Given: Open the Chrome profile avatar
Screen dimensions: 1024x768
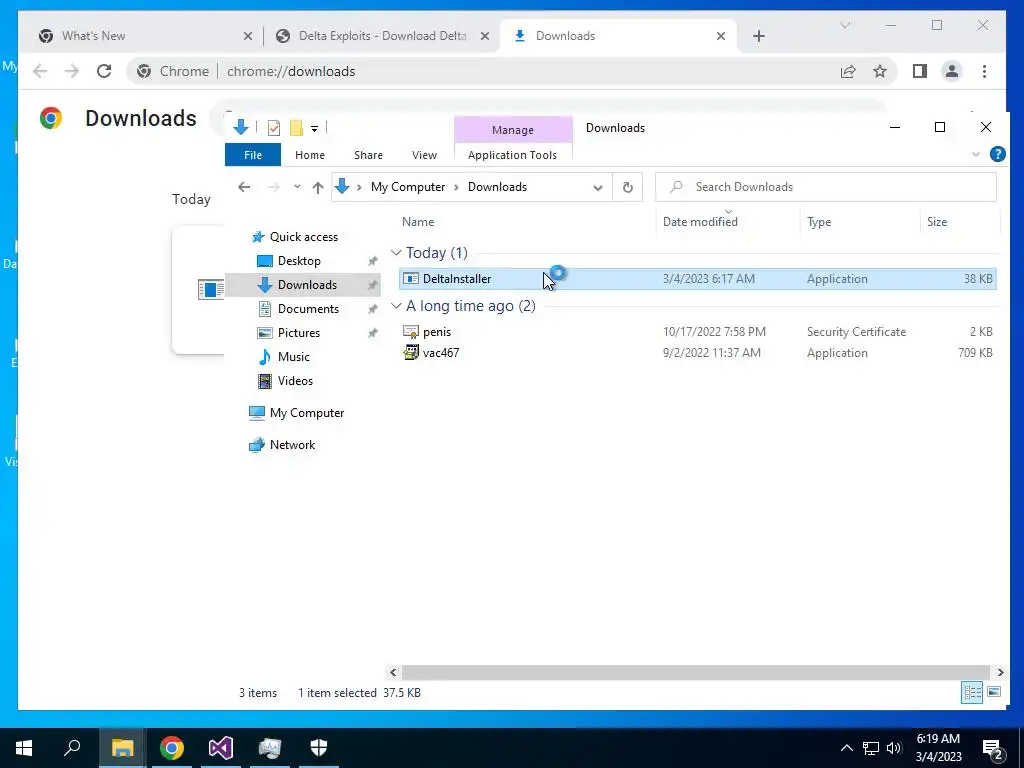Looking at the screenshot, I should [x=952, y=71].
